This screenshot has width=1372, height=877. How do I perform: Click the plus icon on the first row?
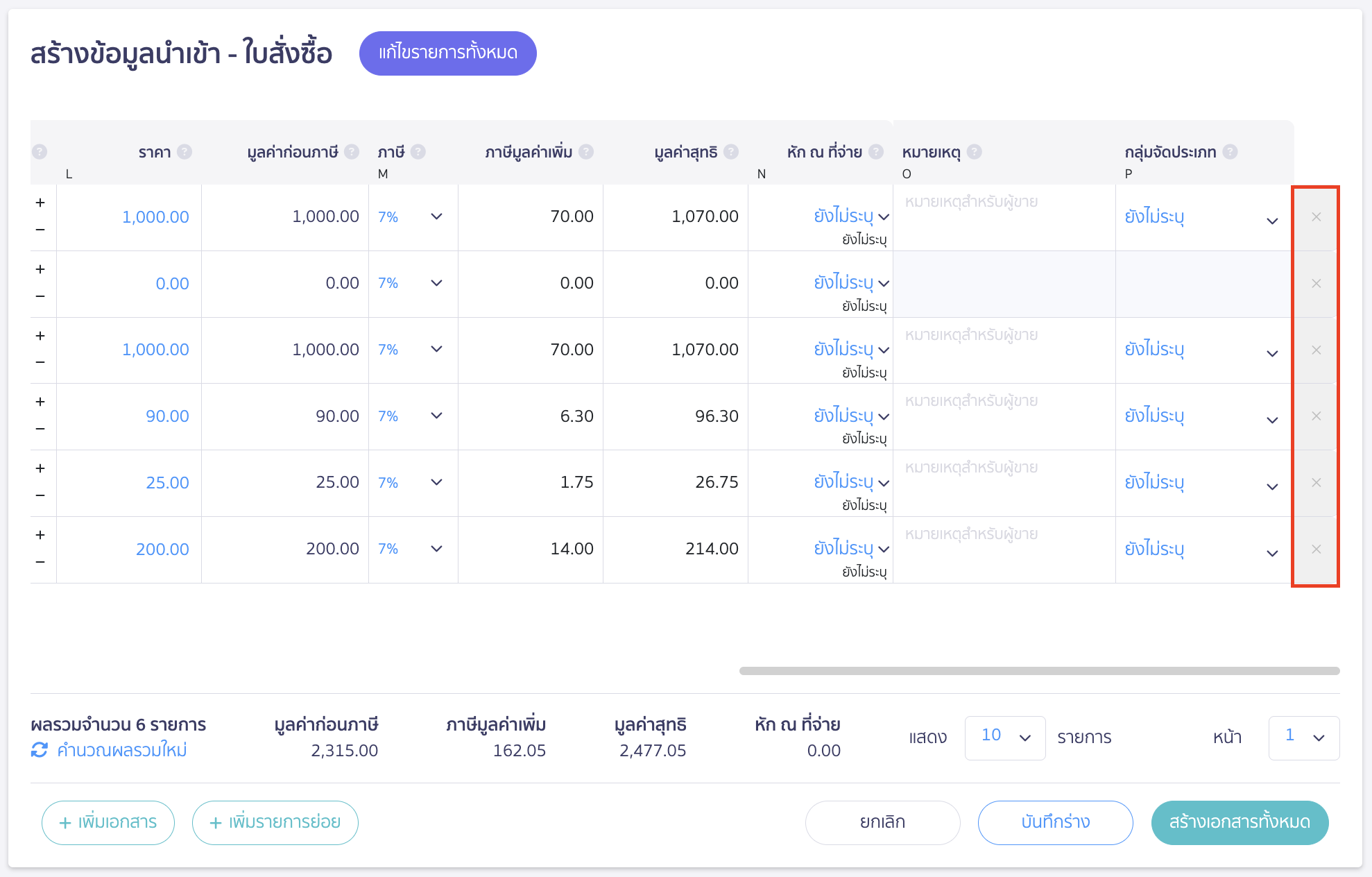(x=40, y=202)
